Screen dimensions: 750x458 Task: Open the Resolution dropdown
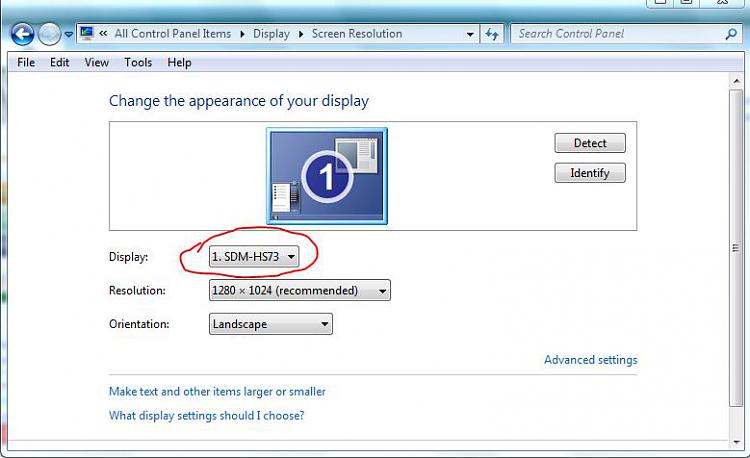(x=300, y=290)
